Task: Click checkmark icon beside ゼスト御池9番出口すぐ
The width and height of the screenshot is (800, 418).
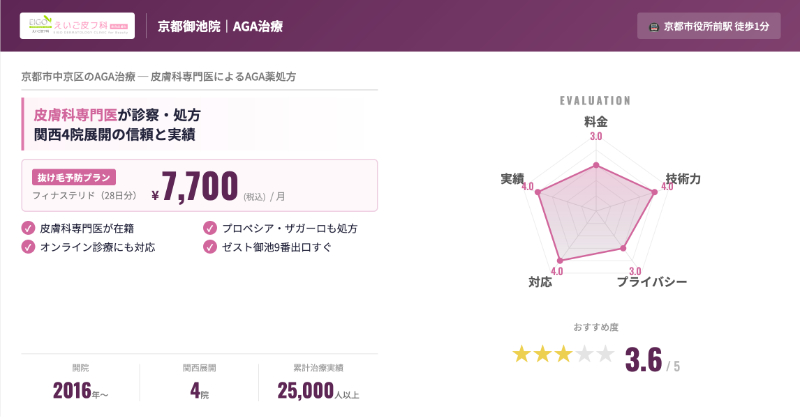Action: [210, 246]
